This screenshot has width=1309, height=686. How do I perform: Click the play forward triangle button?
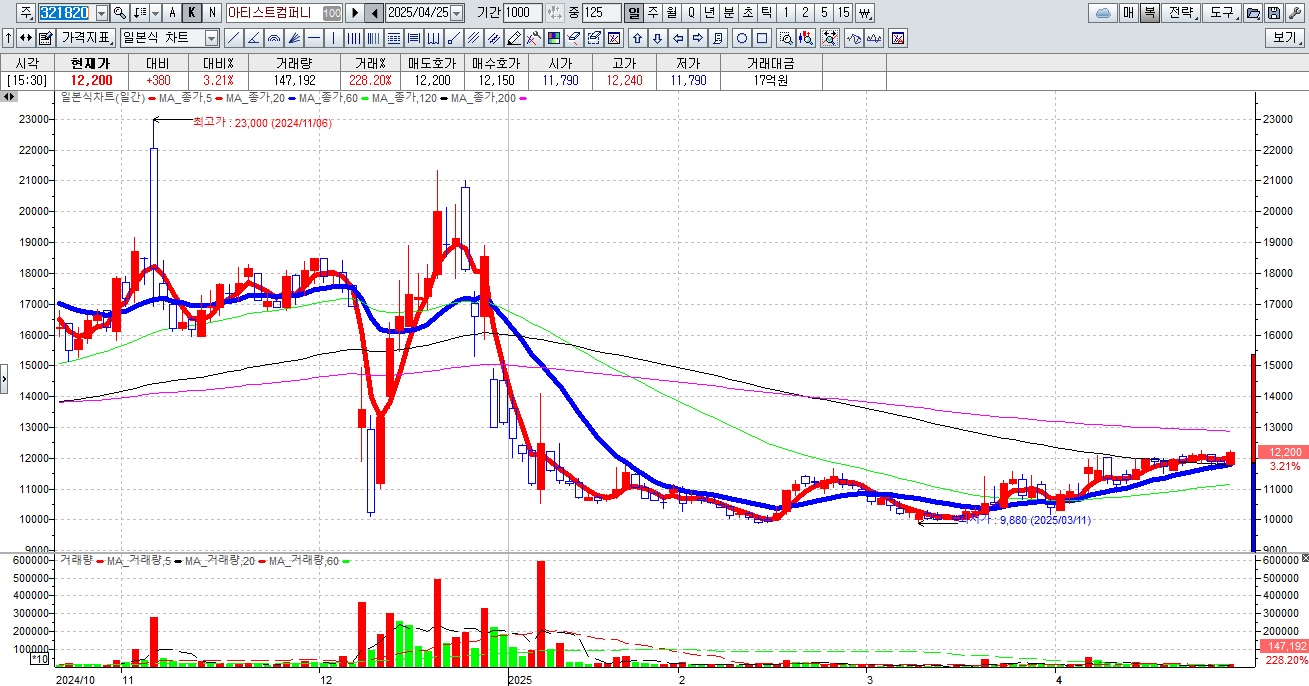(355, 13)
